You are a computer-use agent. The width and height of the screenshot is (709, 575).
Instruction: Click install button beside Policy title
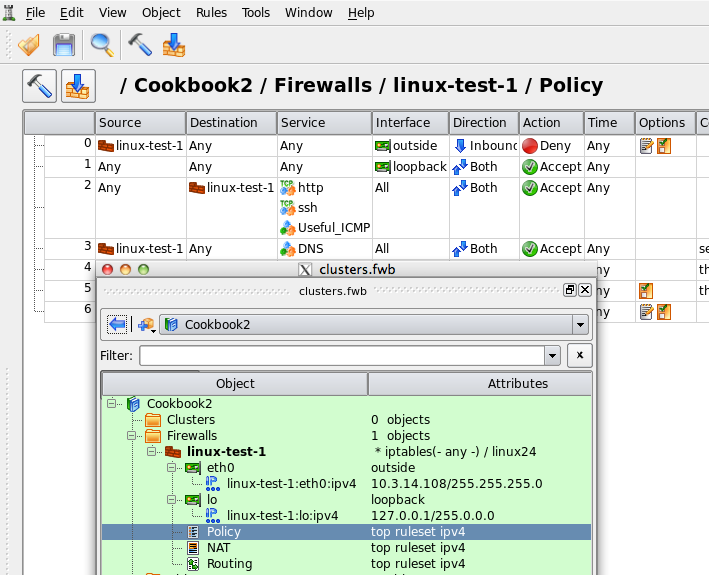78,86
